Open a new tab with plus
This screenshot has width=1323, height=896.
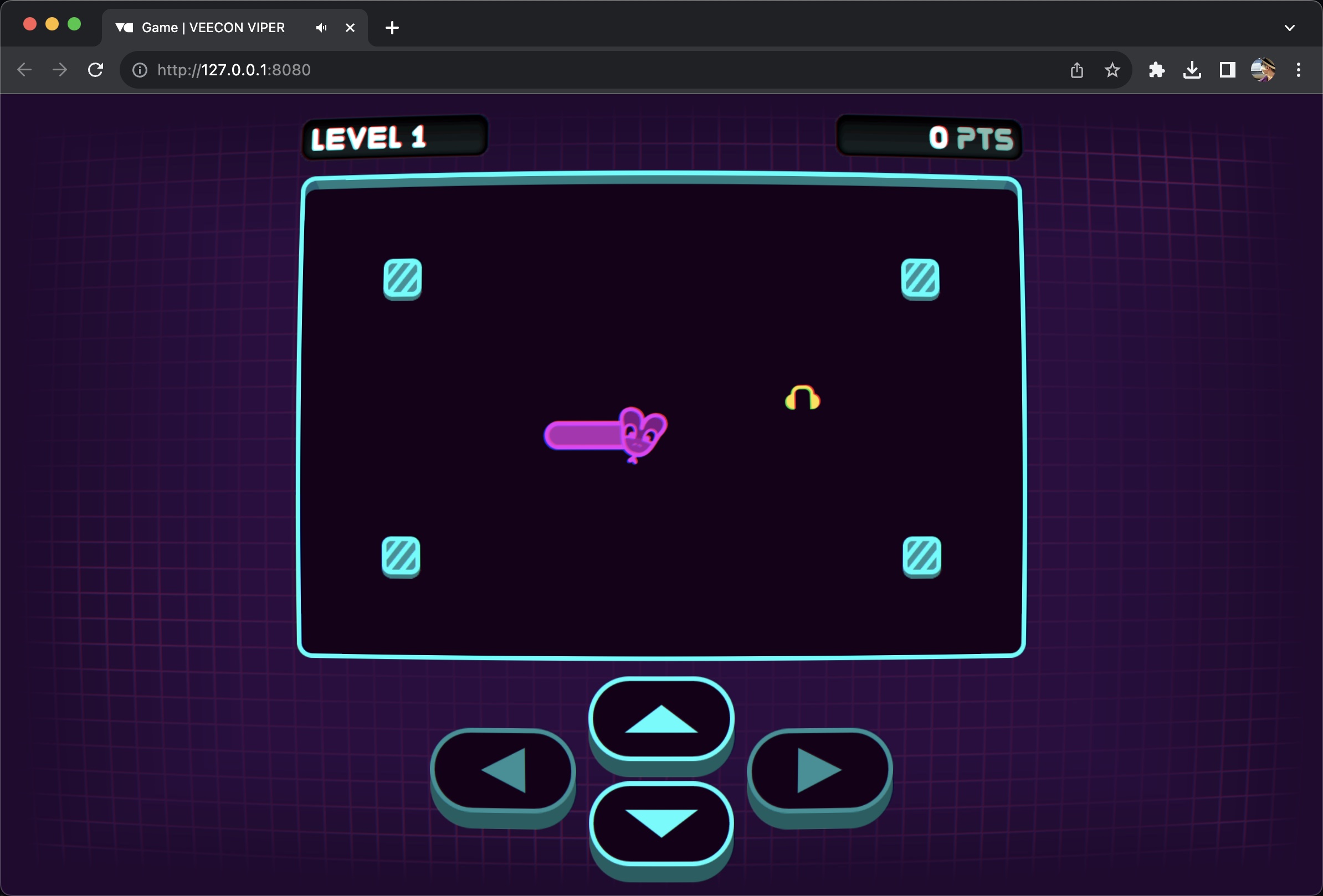point(392,27)
